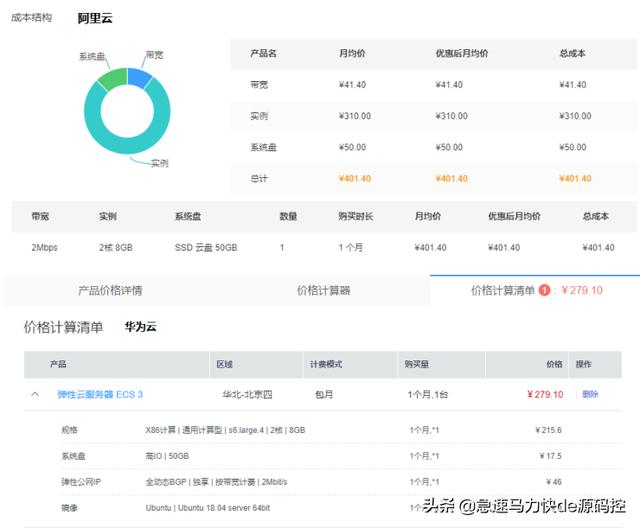
Task: Click the orange ¥401.40 月均价 in 总计 row
Action: click(x=355, y=179)
